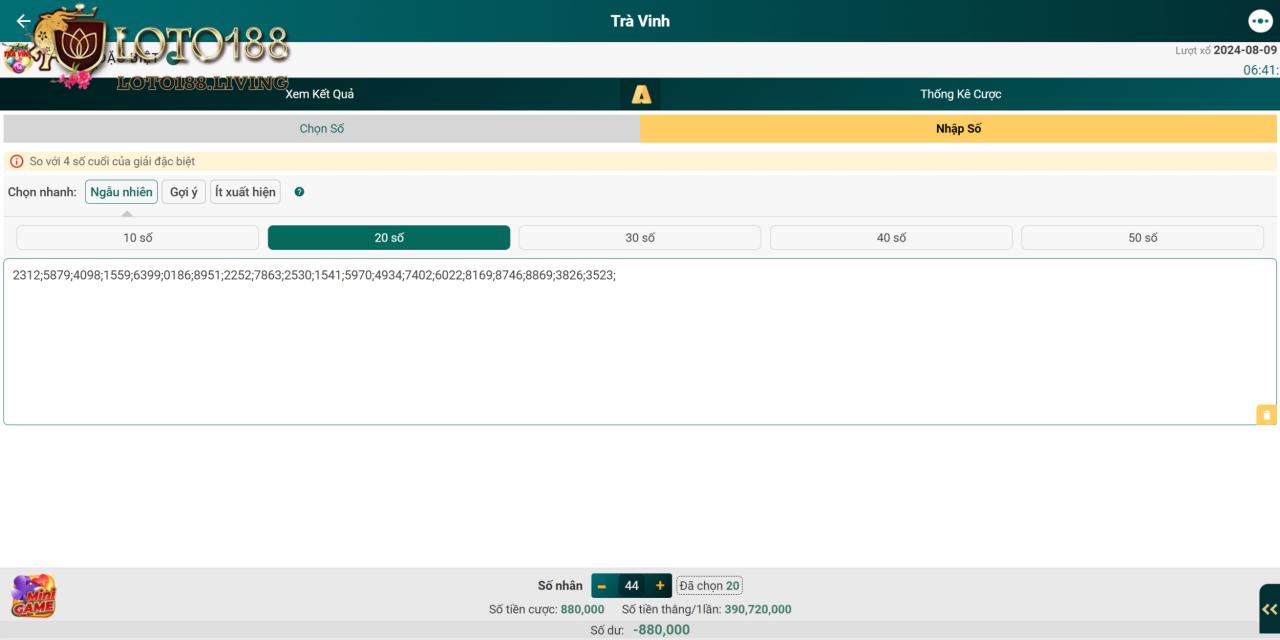The height and width of the screenshot is (640, 1280).
Task: Click the yellow A logo icon
Action: click(641, 95)
